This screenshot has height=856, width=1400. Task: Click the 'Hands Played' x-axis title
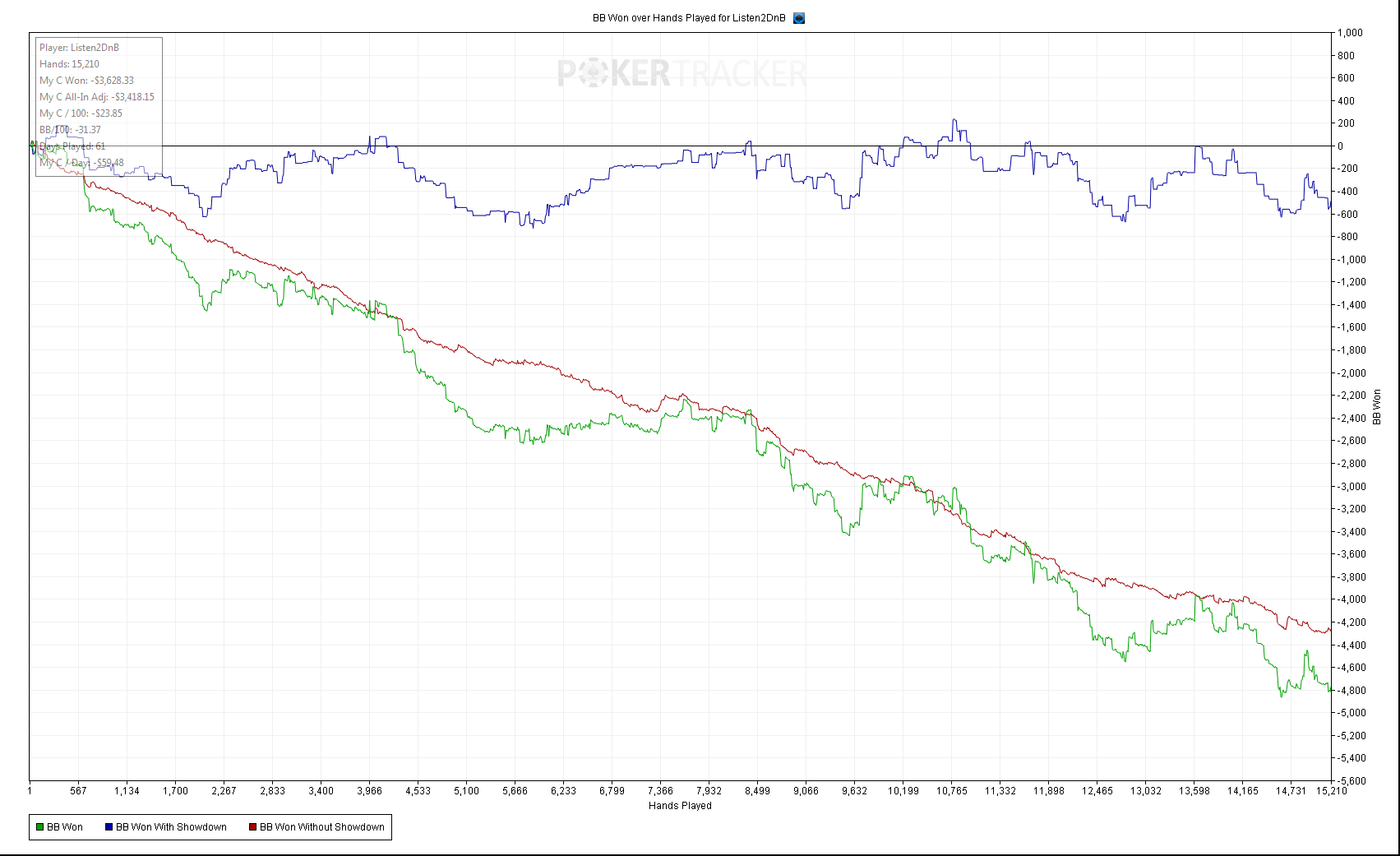point(680,806)
